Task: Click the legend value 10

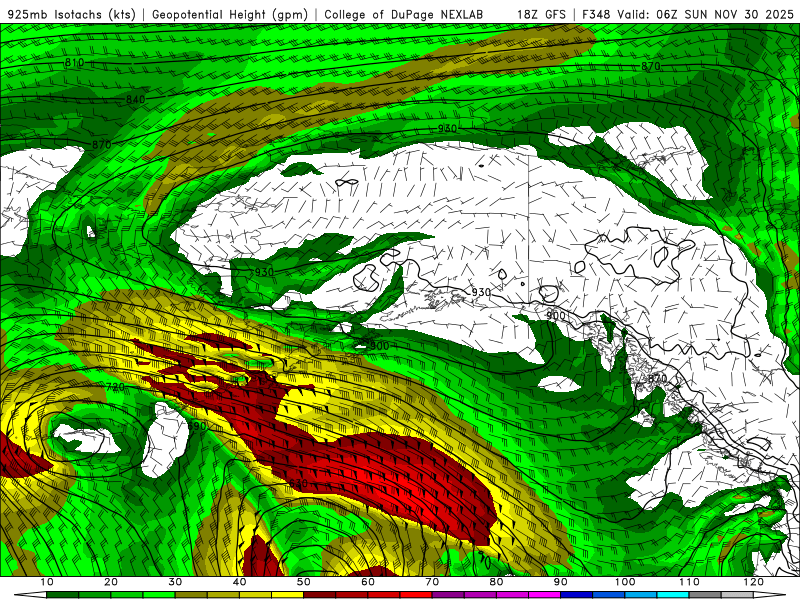Action: coord(47,582)
